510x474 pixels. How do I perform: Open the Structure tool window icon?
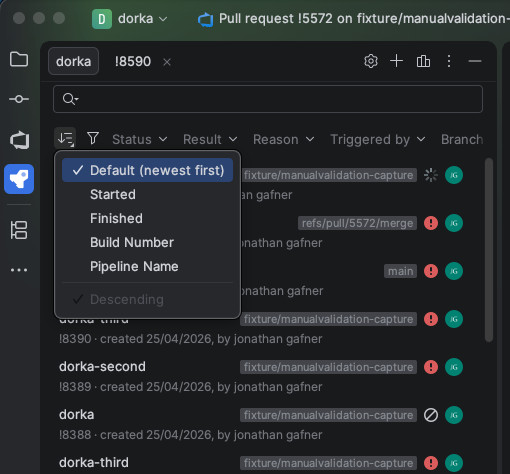tap(19, 230)
